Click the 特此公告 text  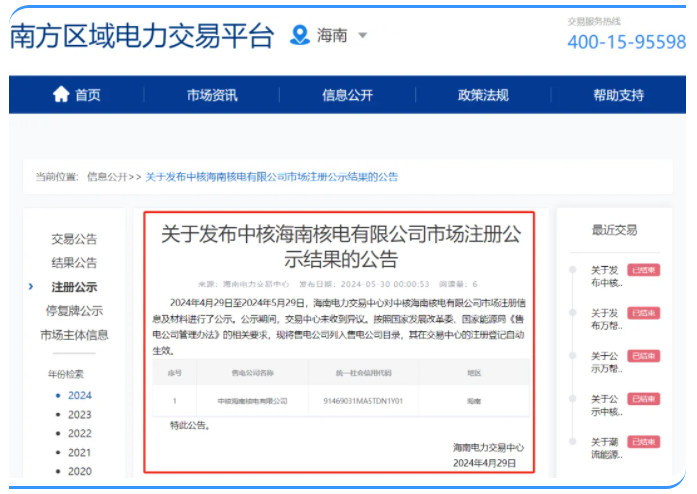tap(190, 426)
